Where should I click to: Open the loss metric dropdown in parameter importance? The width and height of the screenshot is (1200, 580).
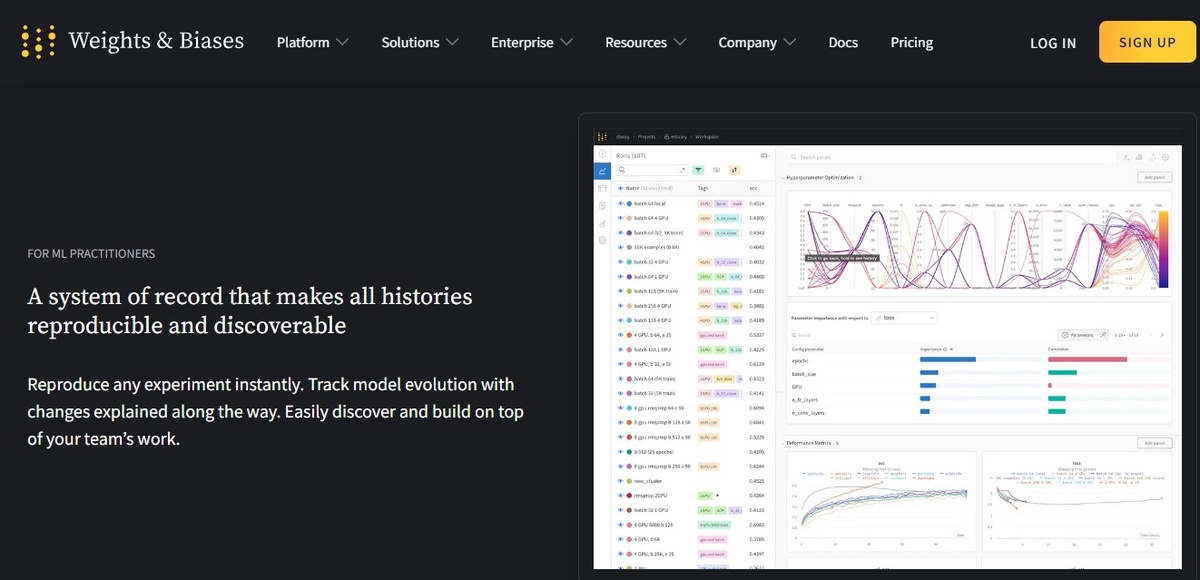[904, 317]
